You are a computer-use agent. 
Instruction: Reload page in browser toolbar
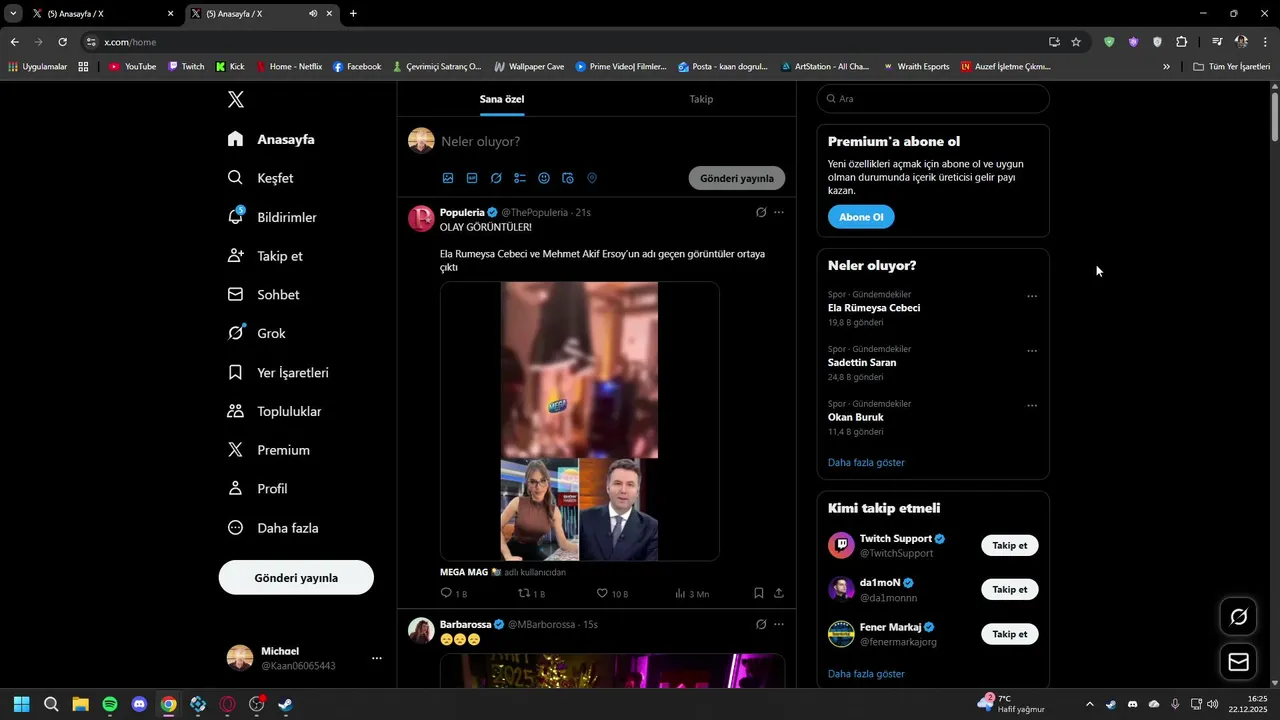pos(62,42)
